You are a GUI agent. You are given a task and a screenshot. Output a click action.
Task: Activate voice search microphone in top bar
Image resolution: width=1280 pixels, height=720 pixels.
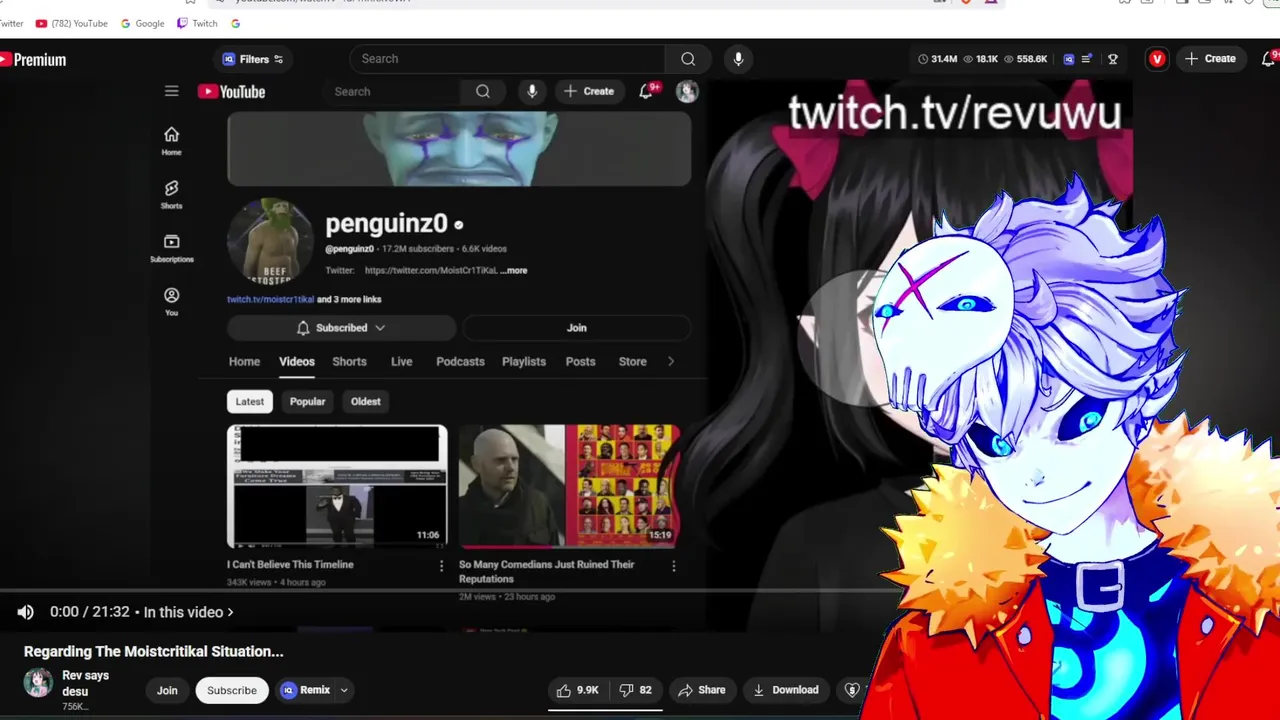click(x=738, y=59)
